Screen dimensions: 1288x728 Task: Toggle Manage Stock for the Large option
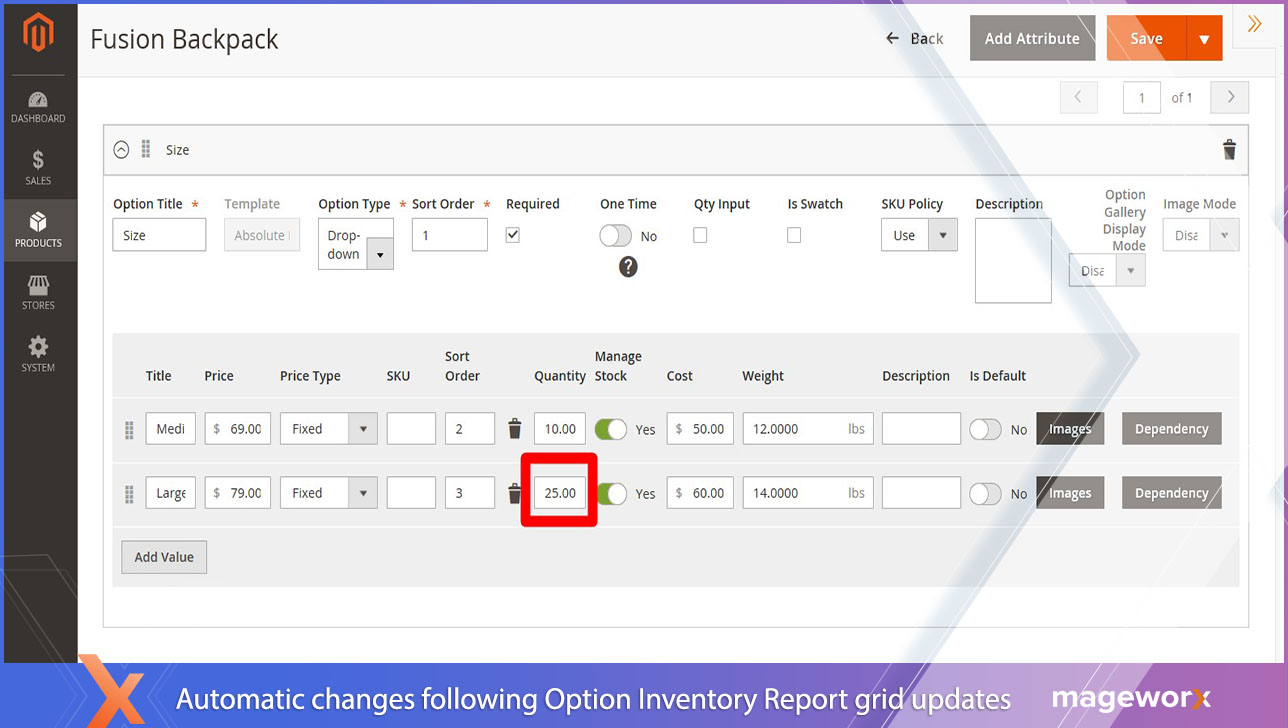[x=611, y=492]
